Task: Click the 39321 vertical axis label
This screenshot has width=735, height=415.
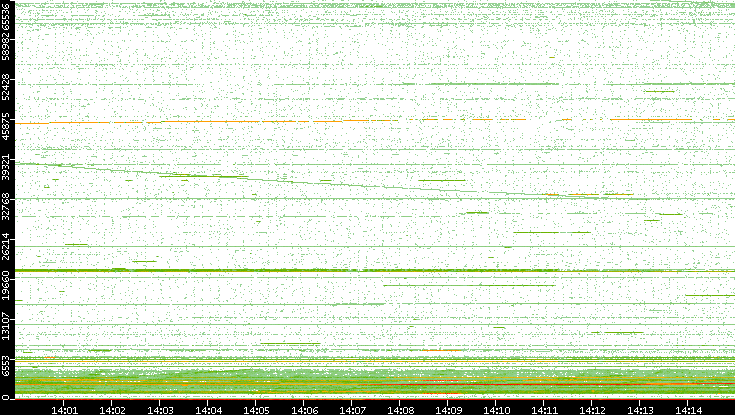Action: click(7, 166)
